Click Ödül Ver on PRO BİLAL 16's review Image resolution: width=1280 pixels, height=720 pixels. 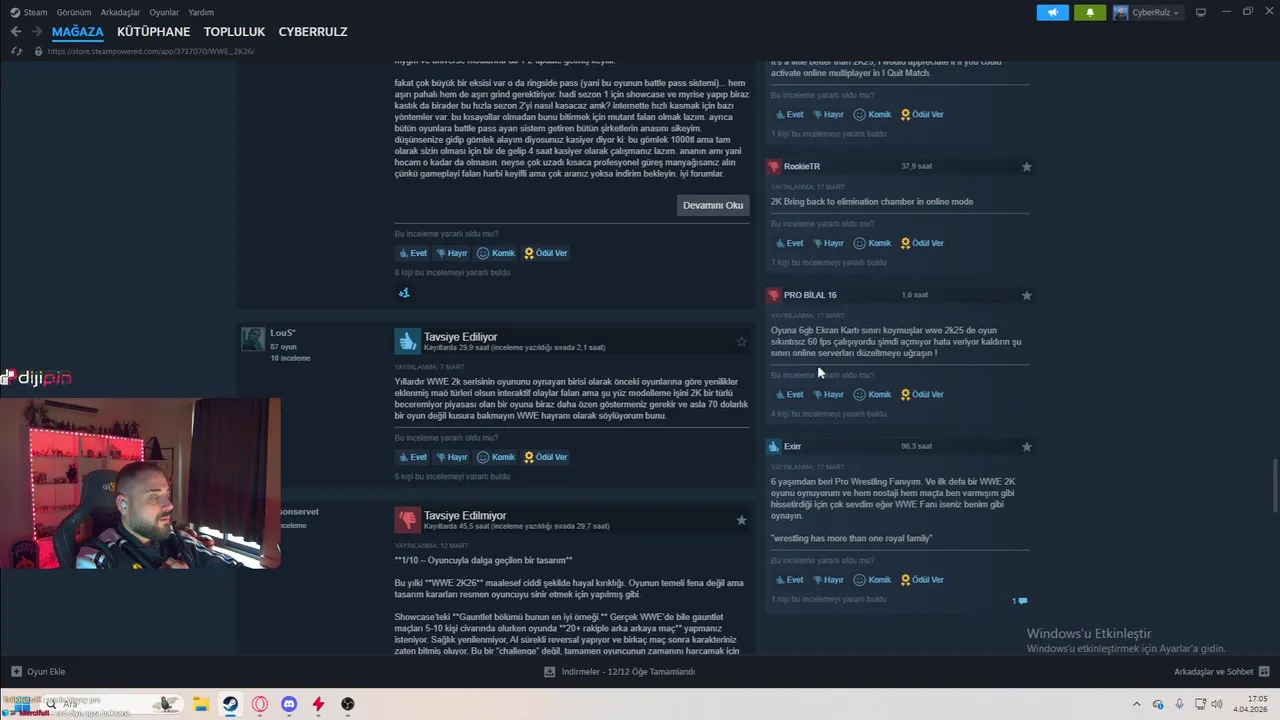coord(922,394)
